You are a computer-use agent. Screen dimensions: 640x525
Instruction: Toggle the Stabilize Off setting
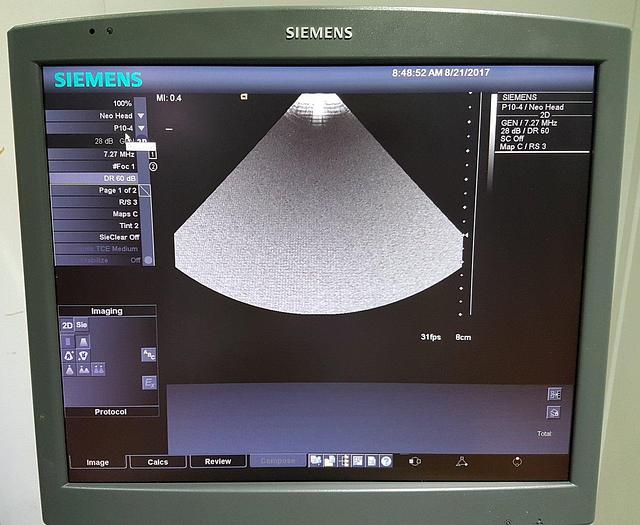[98, 260]
